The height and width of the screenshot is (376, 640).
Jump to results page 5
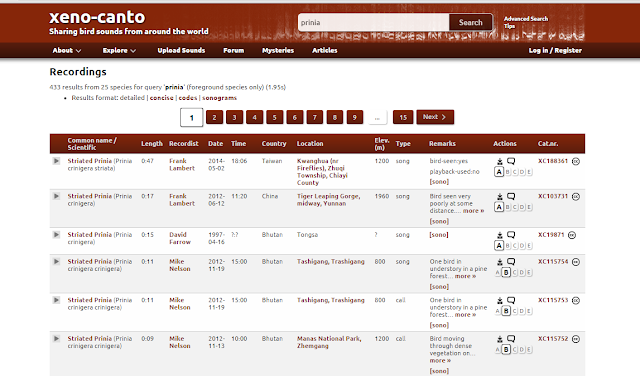tap(275, 118)
